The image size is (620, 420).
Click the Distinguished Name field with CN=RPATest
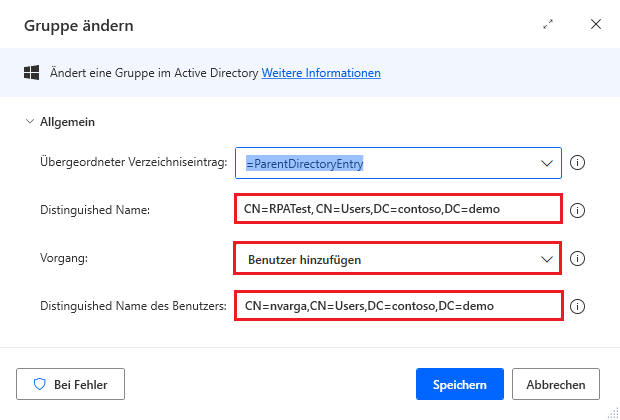coord(398,209)
